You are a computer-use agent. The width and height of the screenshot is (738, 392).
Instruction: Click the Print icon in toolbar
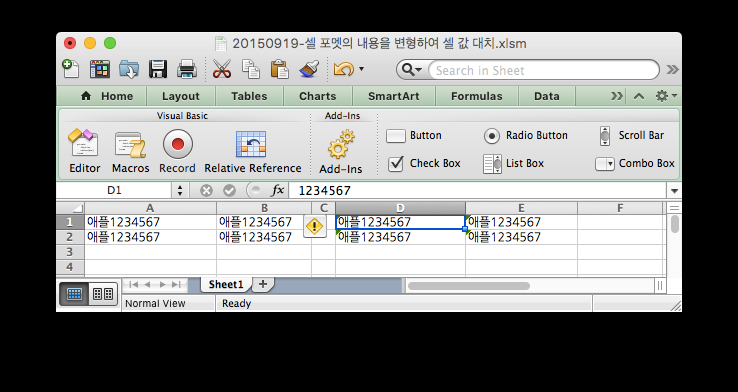click(186, 69)
